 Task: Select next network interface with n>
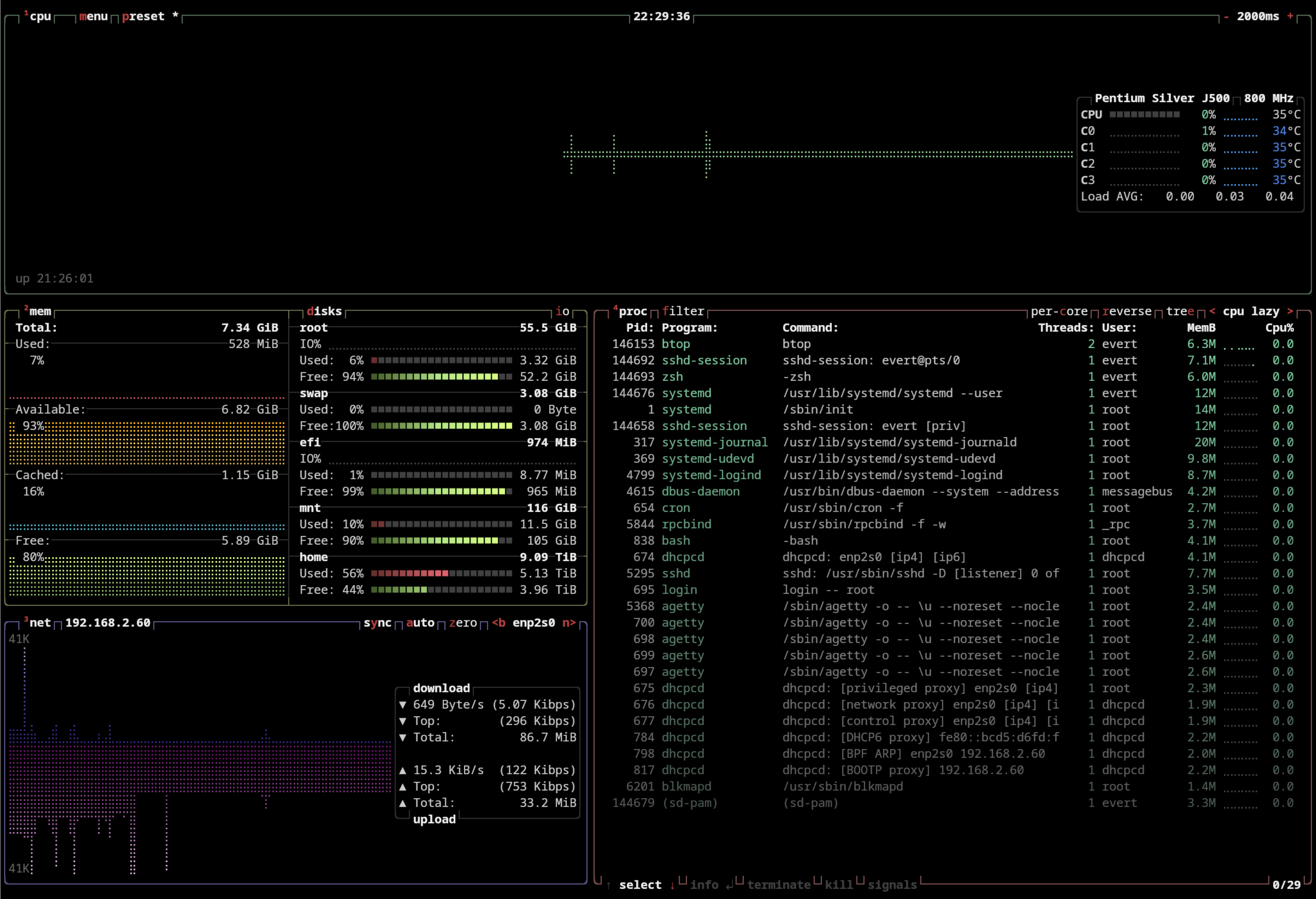[569, 622]
